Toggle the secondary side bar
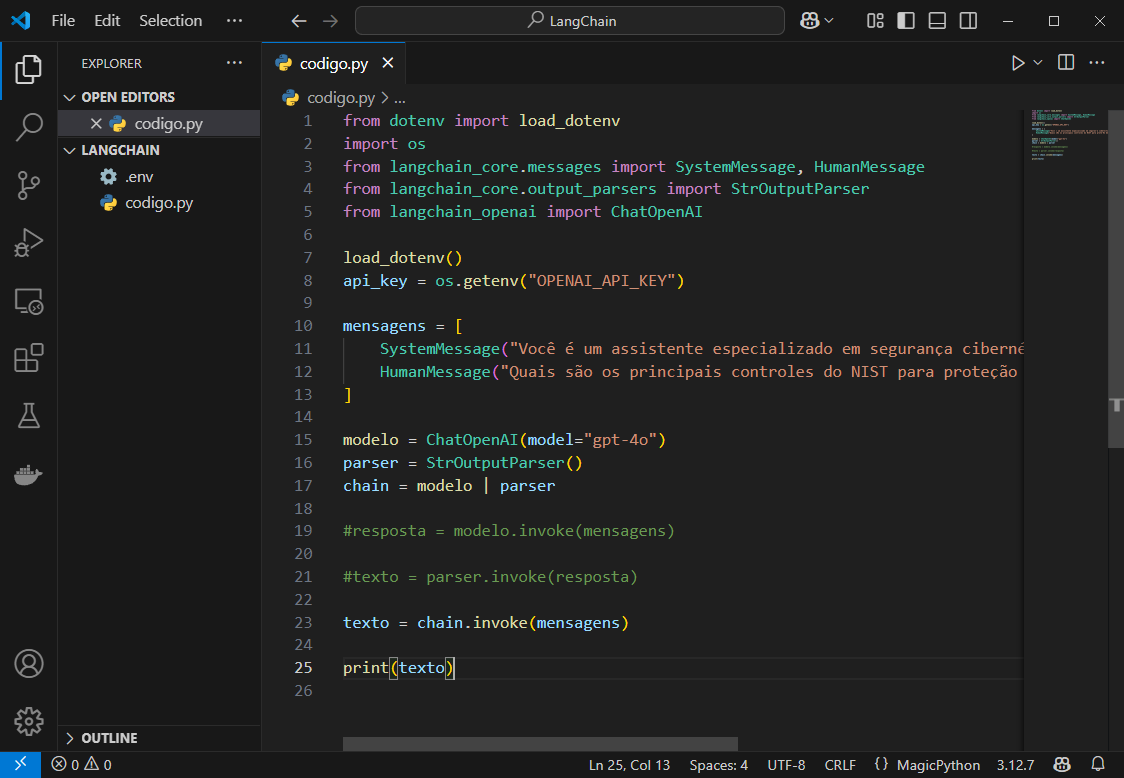 pos(968,21)
